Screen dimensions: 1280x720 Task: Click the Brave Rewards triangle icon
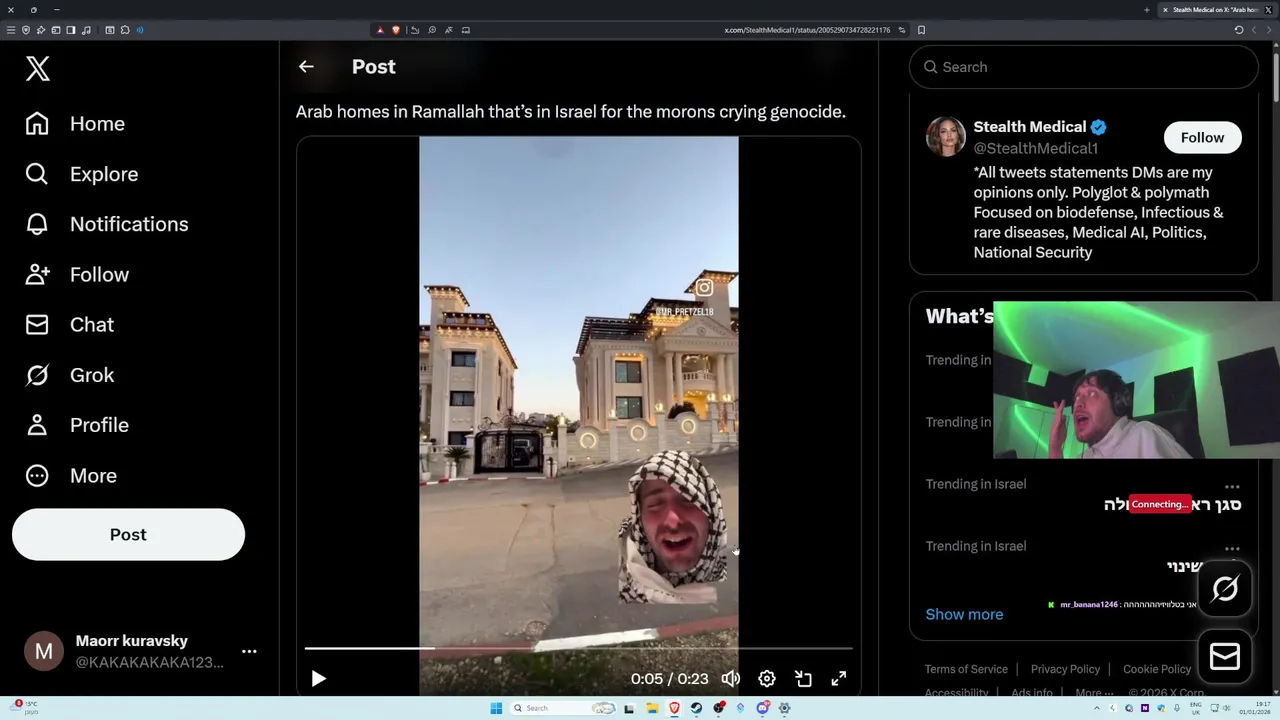click(x=380, y=30)
